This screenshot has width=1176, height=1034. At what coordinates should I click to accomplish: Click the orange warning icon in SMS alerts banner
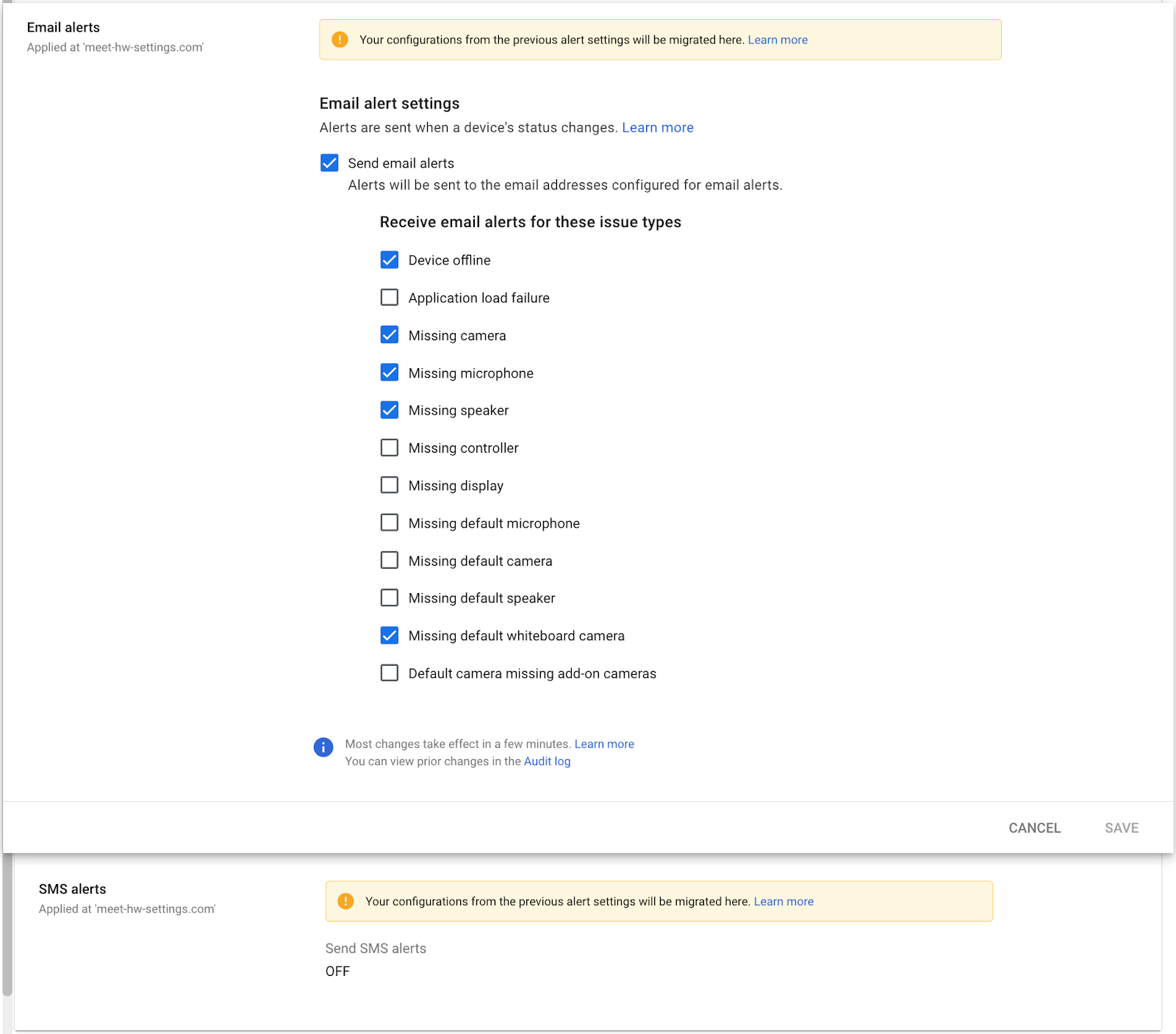coord(345,901)
